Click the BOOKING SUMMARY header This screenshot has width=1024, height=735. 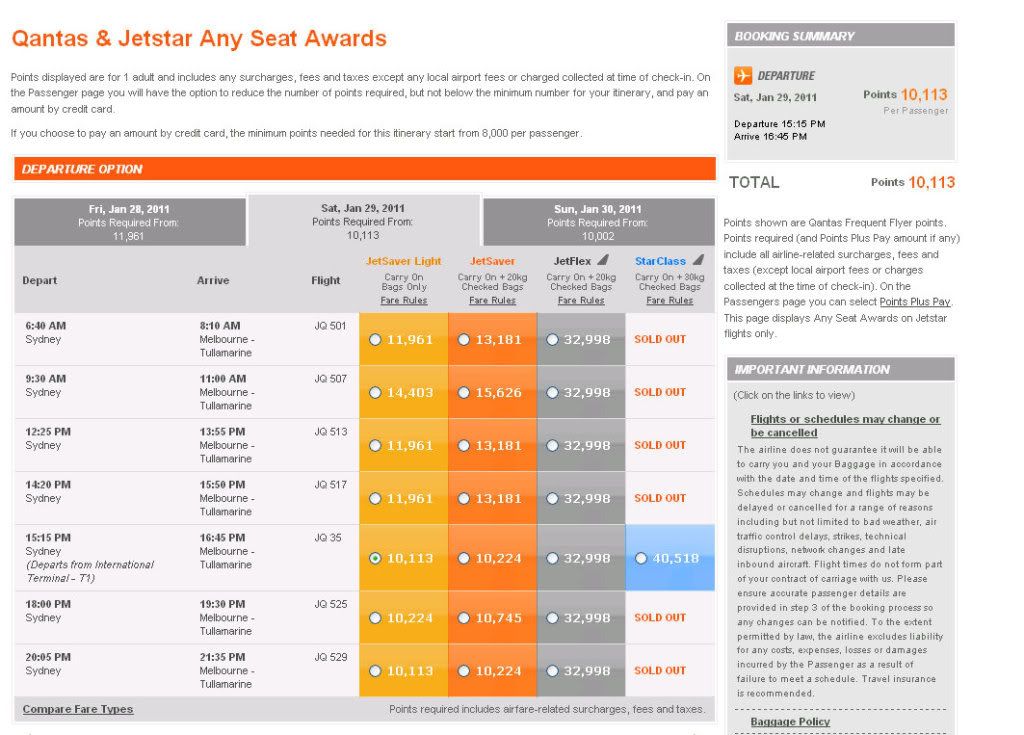tap(840, 36)
